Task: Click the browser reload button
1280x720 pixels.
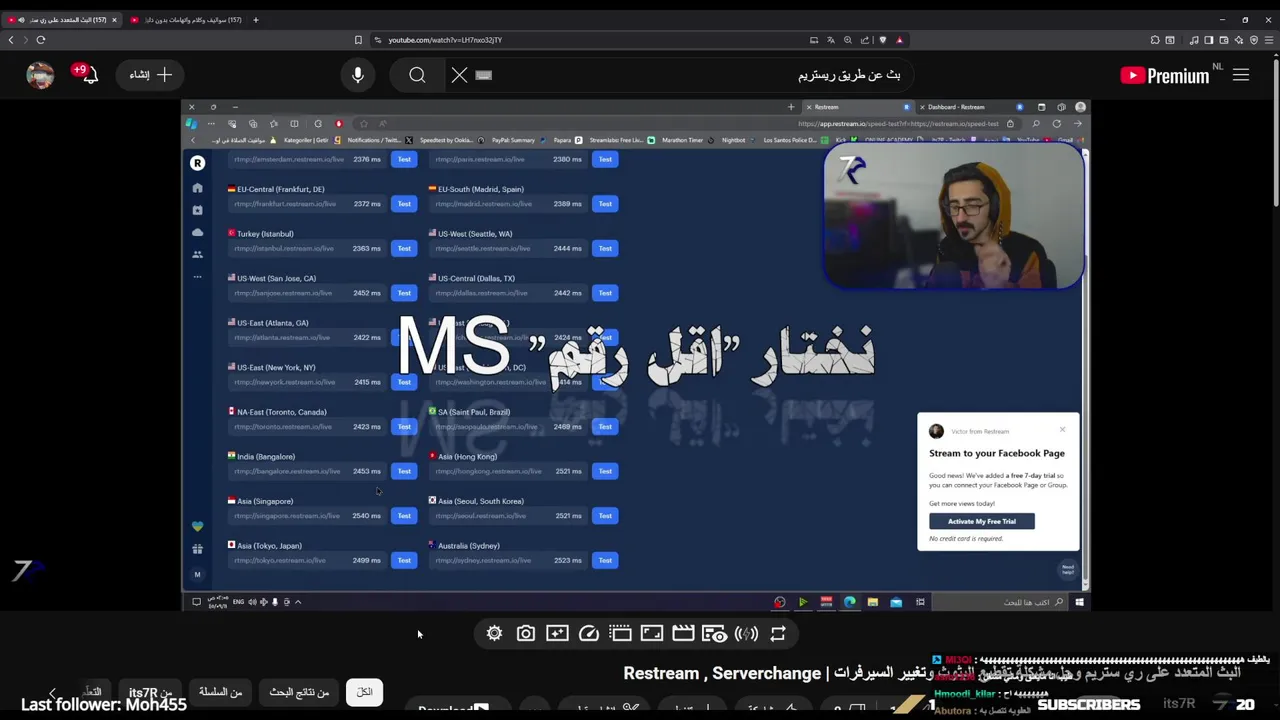Action: tap(41, 40)
